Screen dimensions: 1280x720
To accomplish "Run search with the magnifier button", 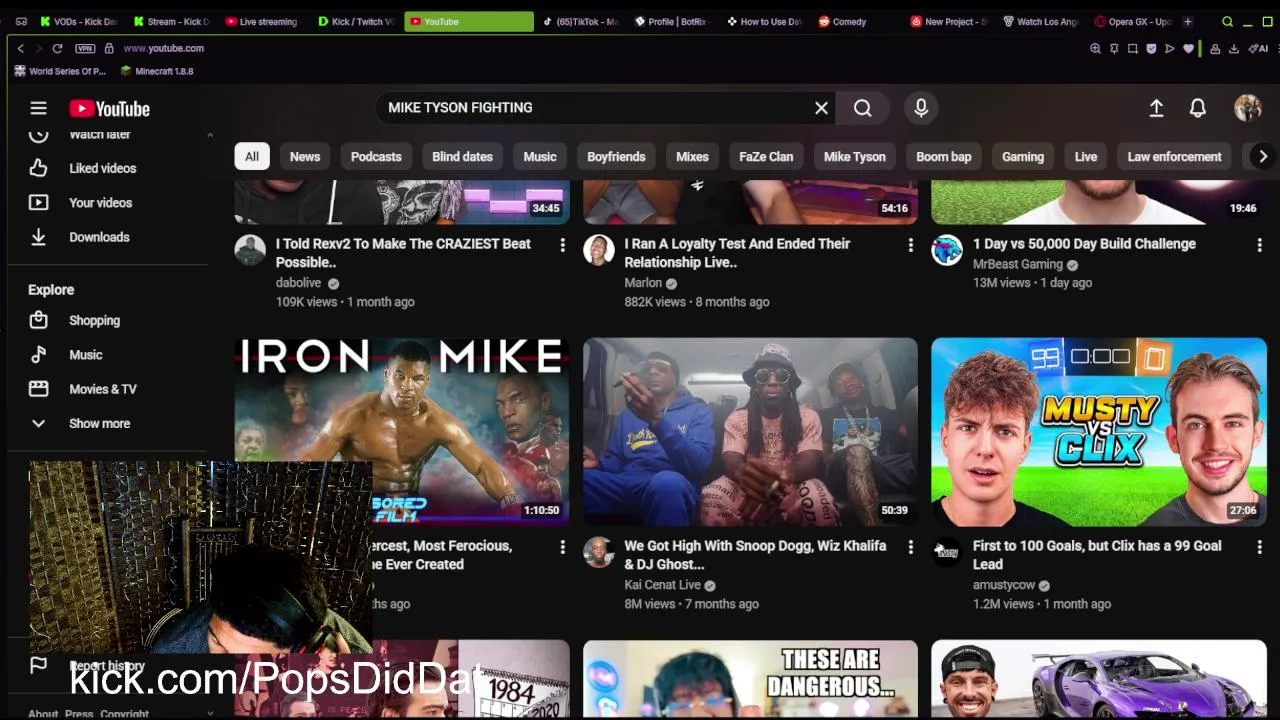I will 863,108.
